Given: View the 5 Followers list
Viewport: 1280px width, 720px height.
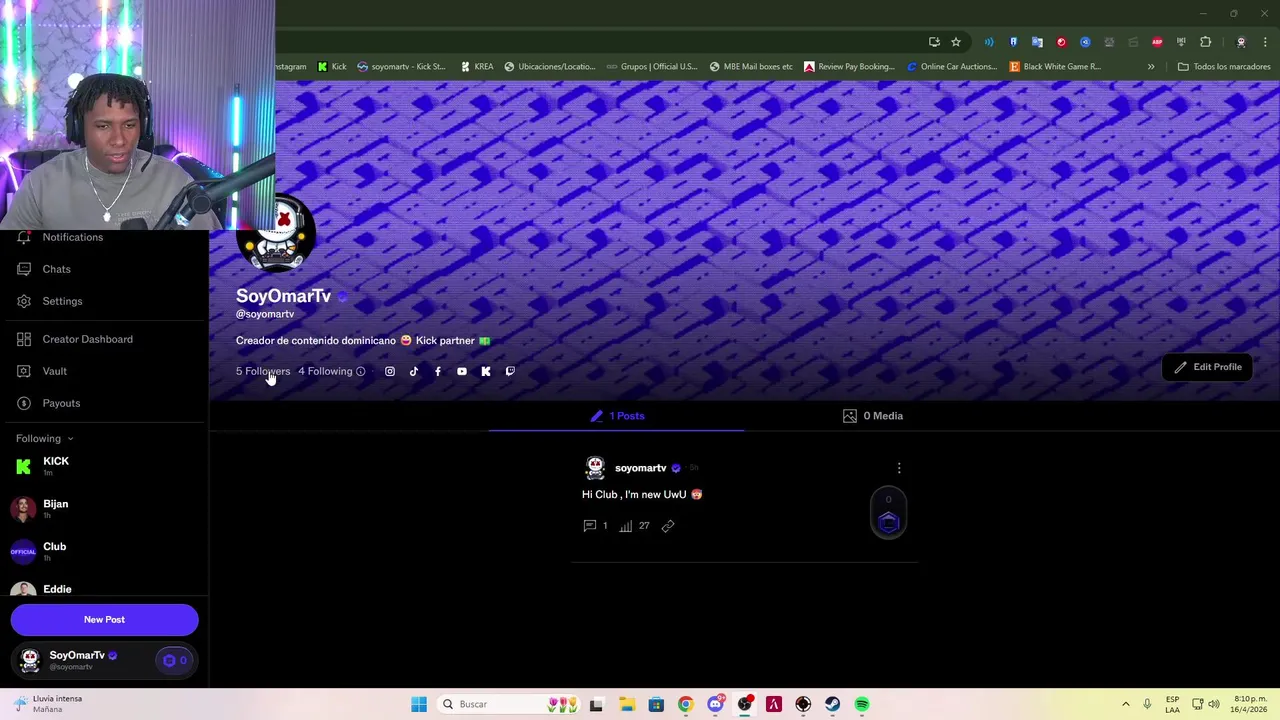Looking at the screenshot, I should pyautogui.click(x=263, y=371).
